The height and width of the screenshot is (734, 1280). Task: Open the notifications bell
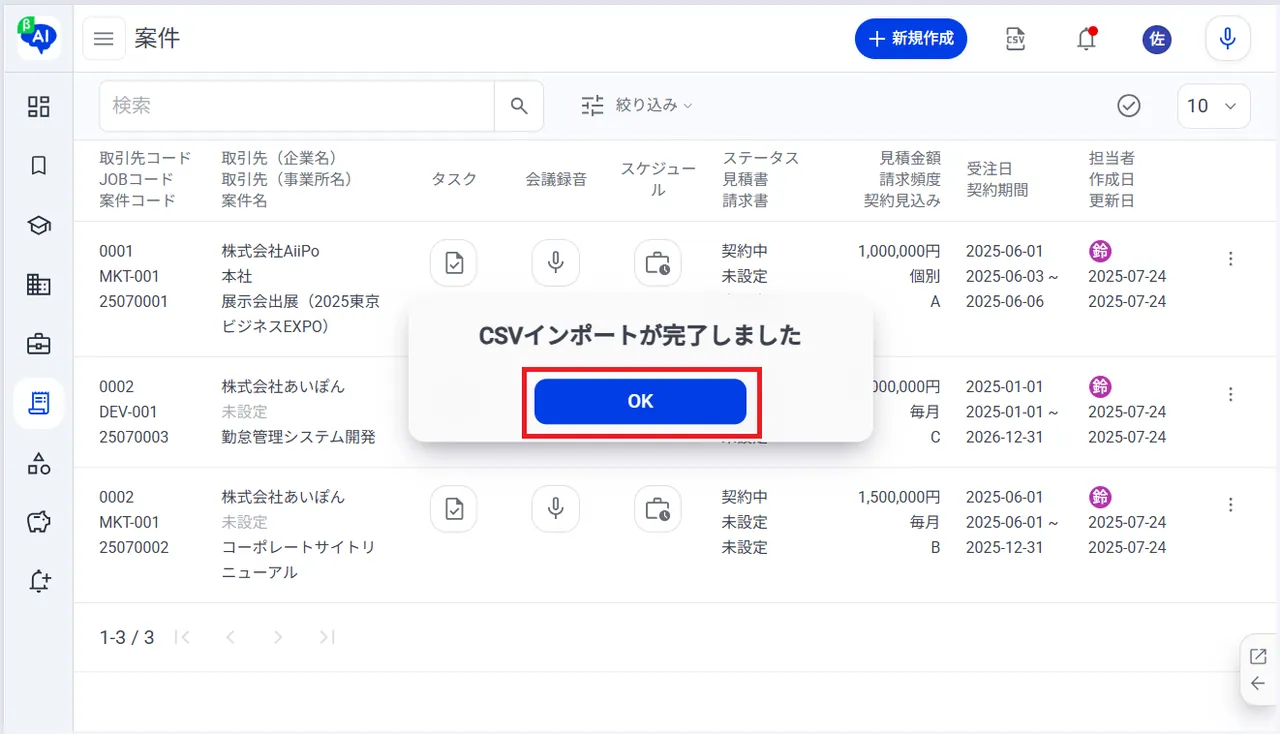coord(1086,39)
